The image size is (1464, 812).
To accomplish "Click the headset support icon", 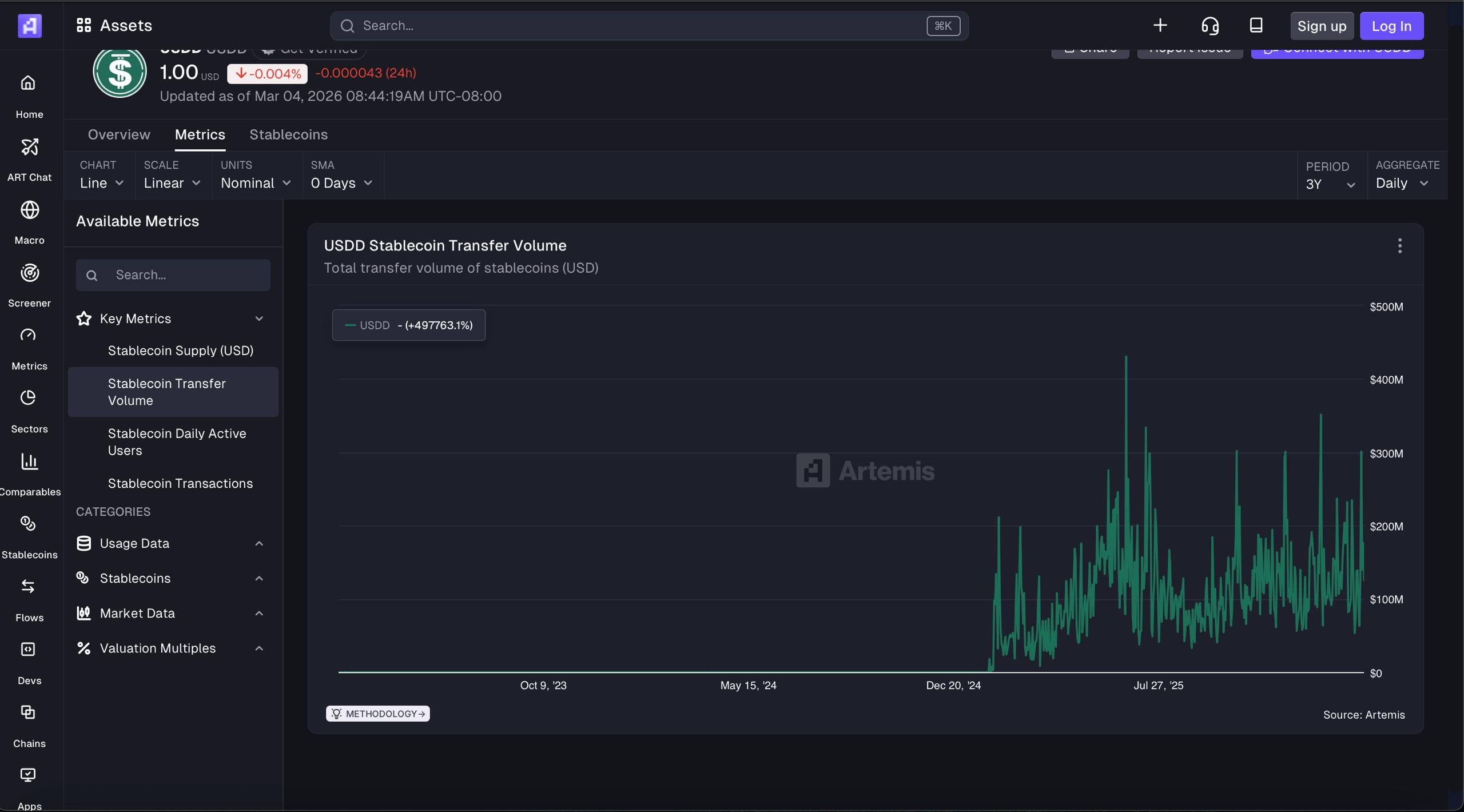I will pyautogui.click(x=1210, y=26).
